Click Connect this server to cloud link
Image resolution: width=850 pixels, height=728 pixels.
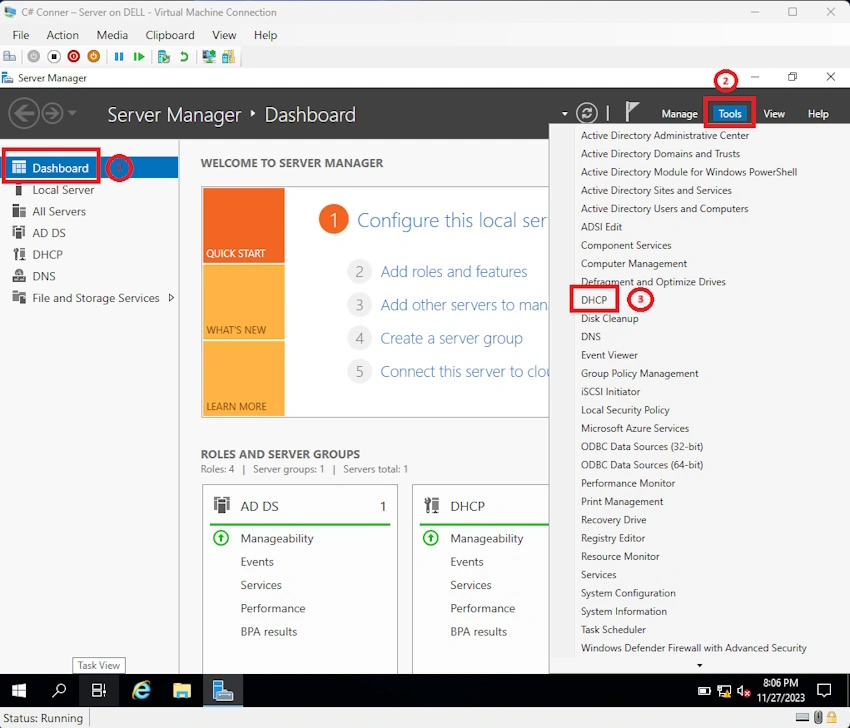point(464,371)
